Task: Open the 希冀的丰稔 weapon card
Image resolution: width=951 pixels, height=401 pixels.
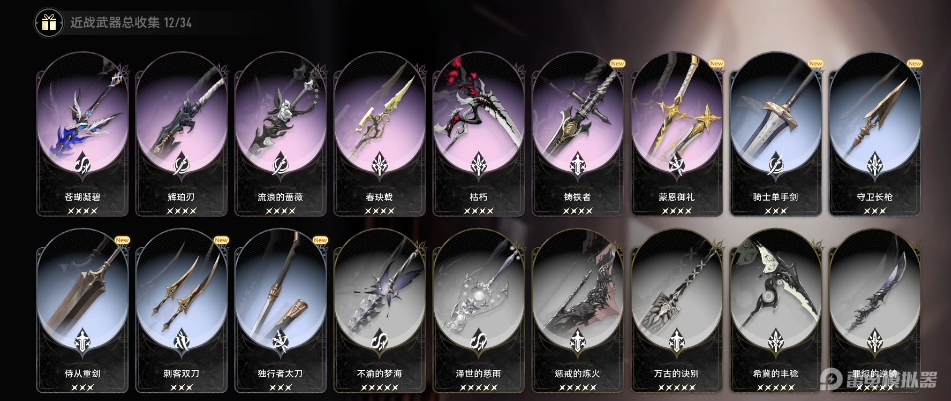Action: (x=776, y=311)
